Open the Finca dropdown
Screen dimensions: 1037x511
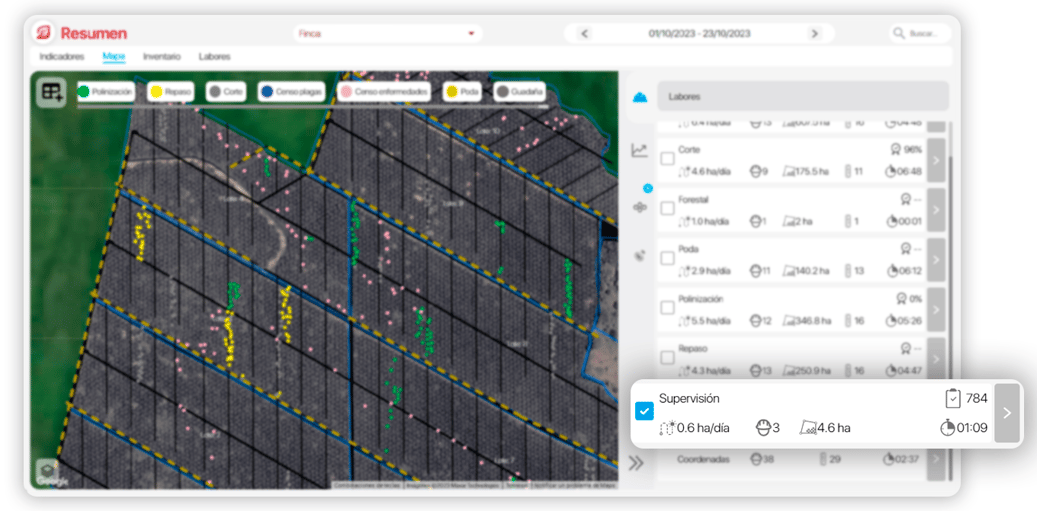pos(388,33)
